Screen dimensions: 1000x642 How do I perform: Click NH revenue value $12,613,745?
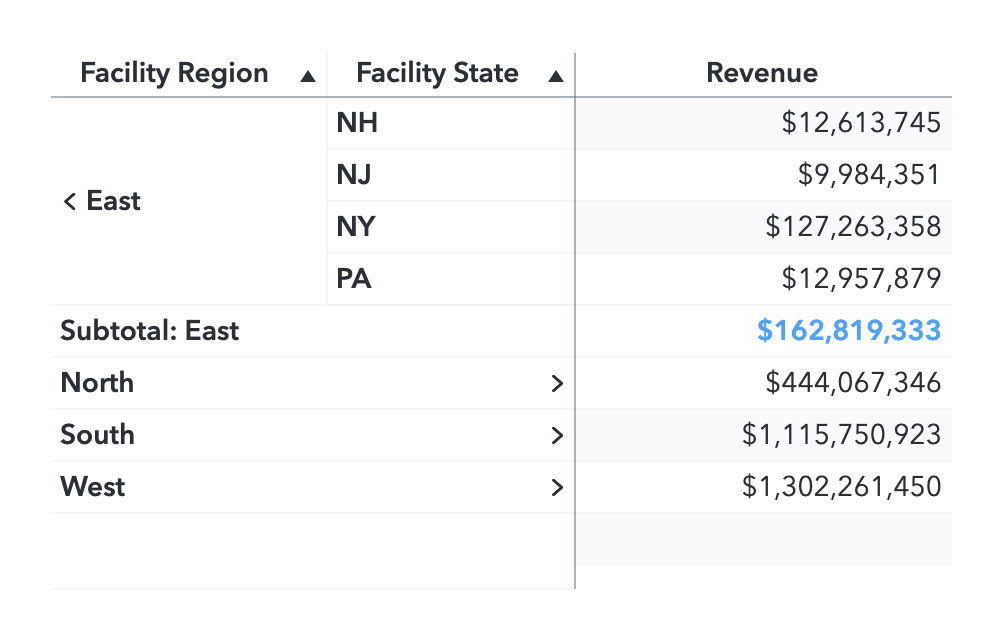point(861,123)
